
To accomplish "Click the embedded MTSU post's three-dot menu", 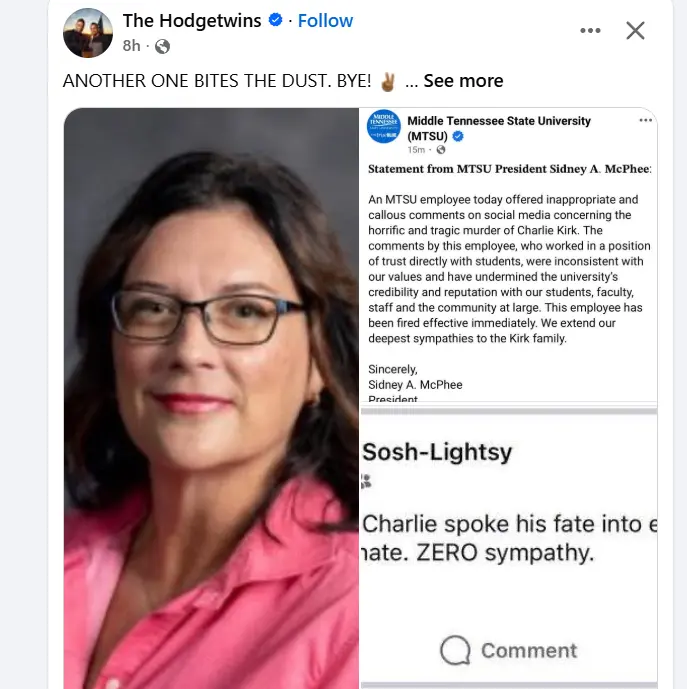I will point(645,120).
